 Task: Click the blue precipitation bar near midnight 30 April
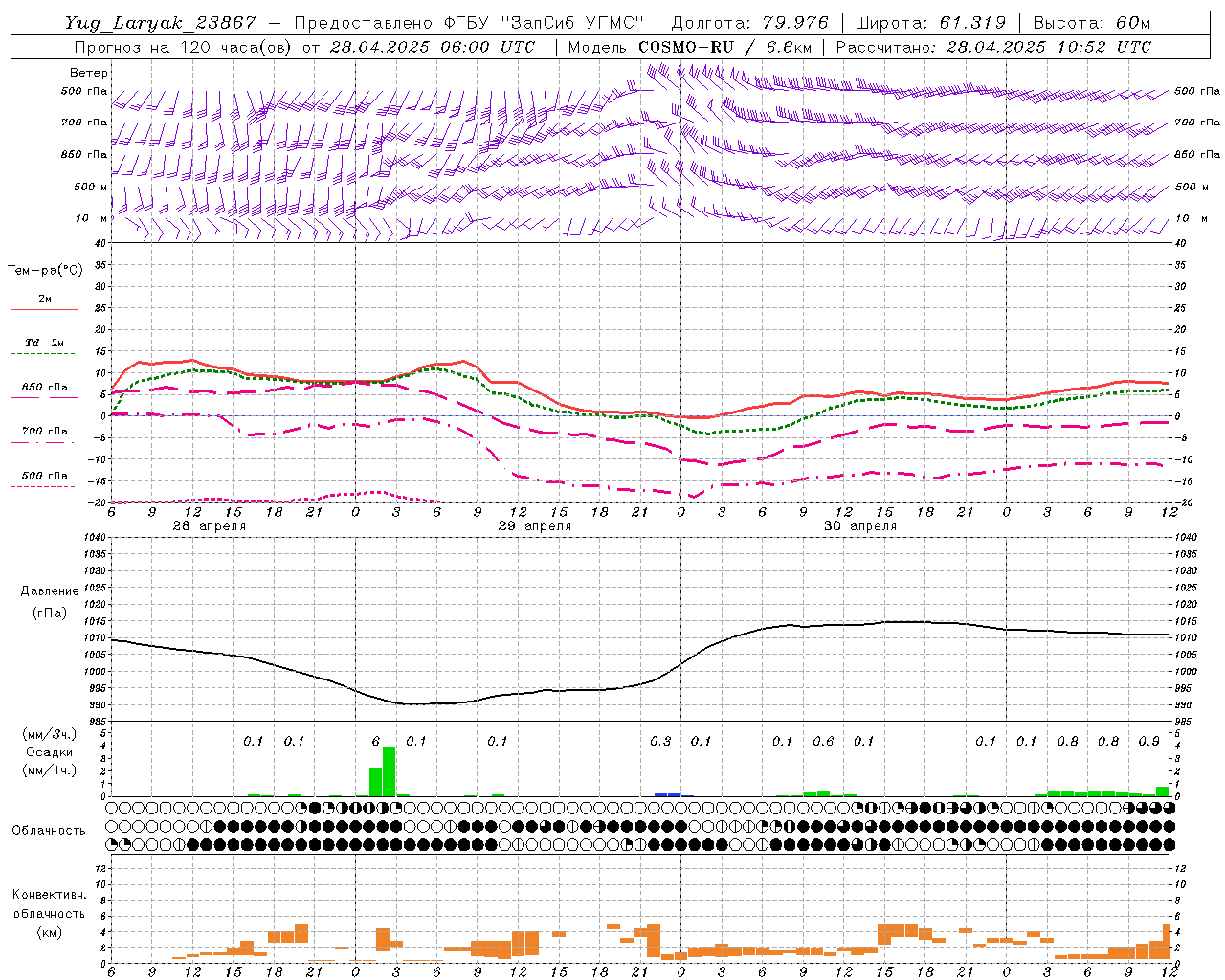click(667, 794)
